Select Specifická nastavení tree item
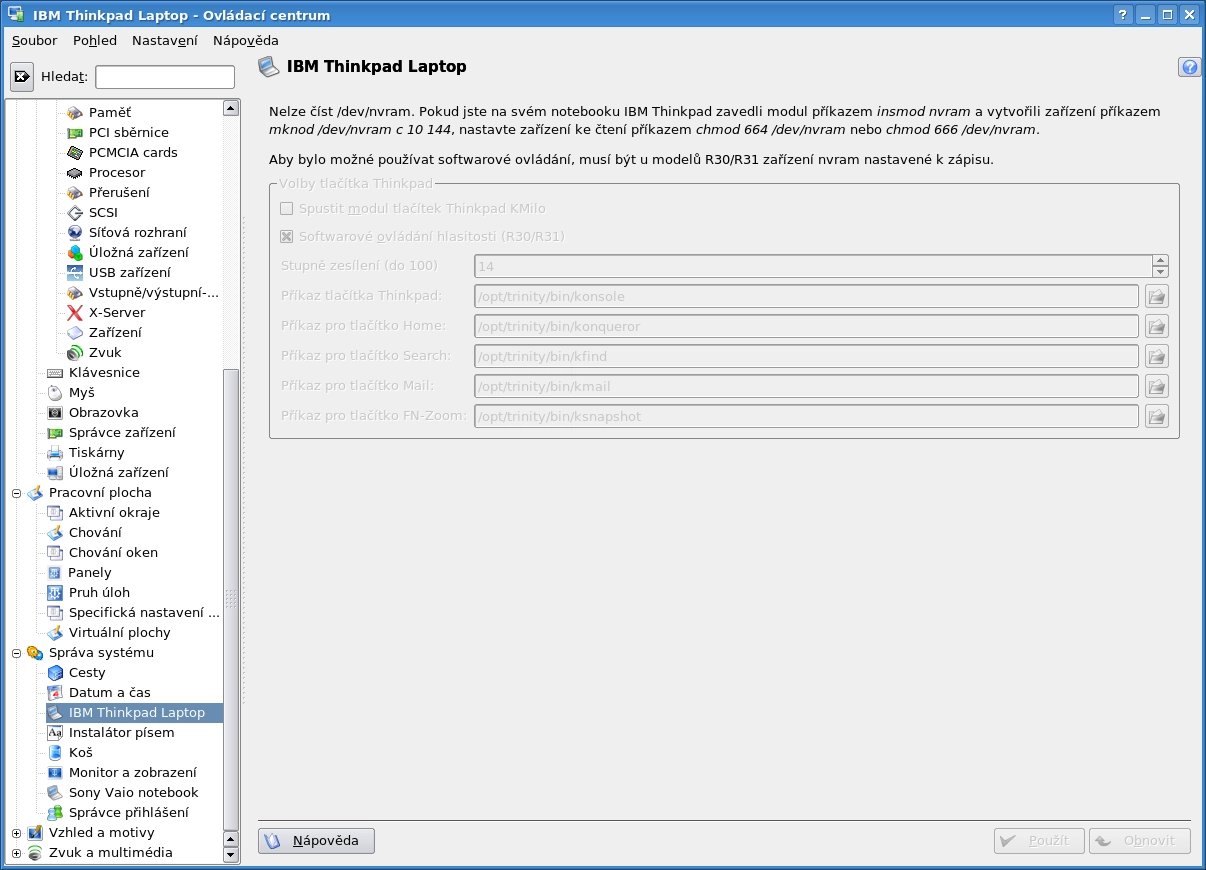 coord(143,613)
